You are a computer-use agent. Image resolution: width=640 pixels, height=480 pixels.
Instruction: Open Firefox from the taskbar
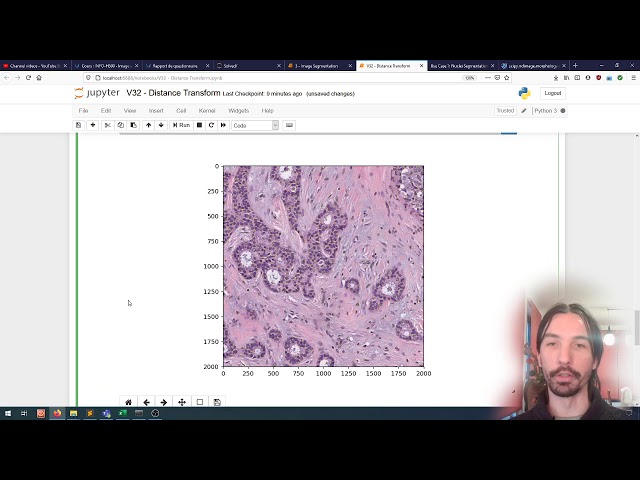[x=57, y=413]
